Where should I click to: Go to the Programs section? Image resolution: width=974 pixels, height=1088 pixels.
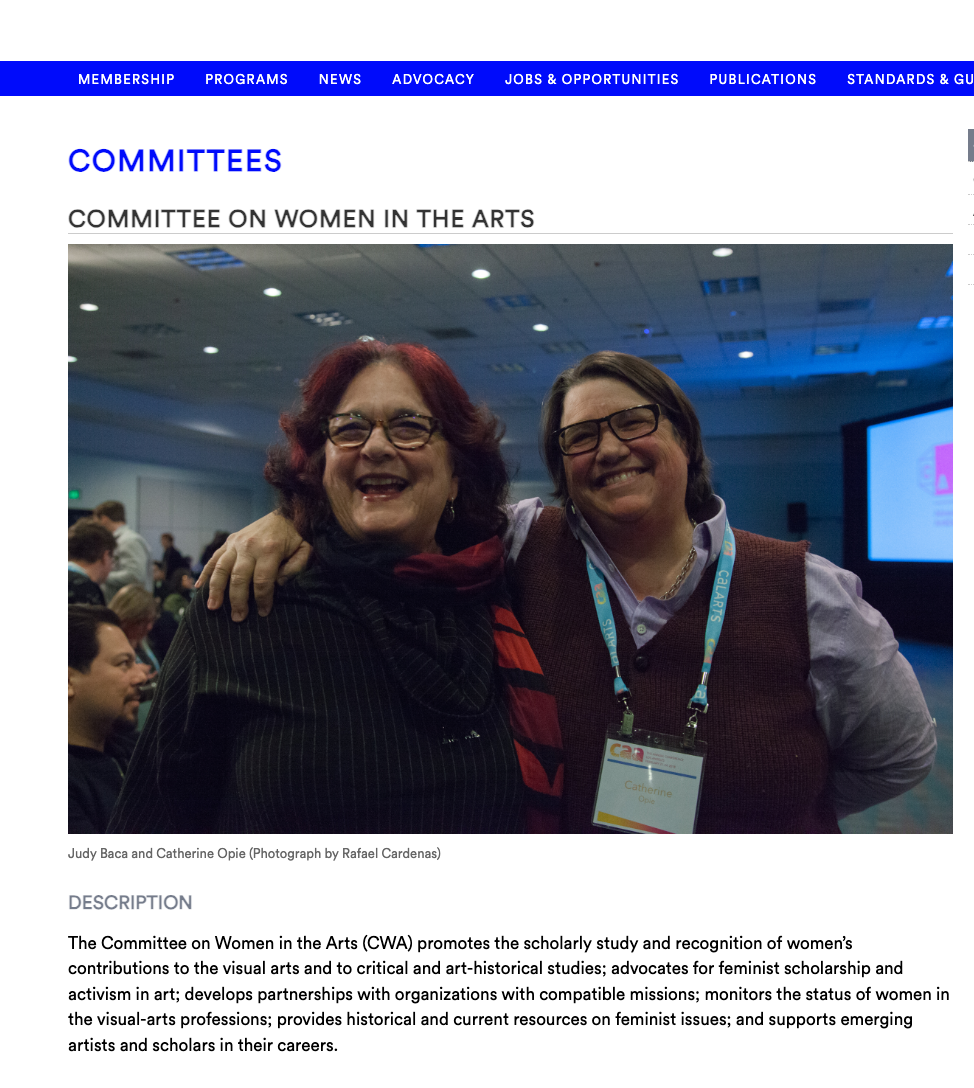[246, 79]
